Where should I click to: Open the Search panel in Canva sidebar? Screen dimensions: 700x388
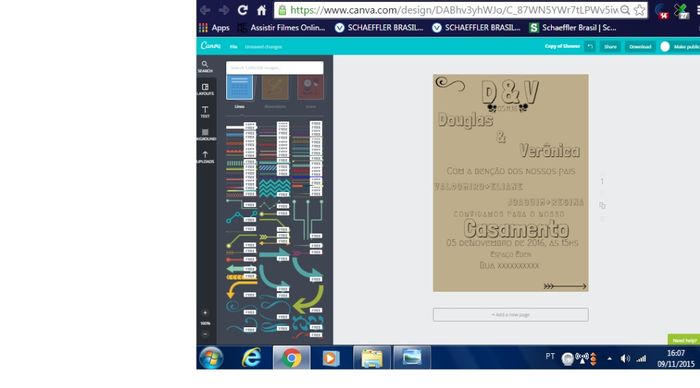(205, 67)
